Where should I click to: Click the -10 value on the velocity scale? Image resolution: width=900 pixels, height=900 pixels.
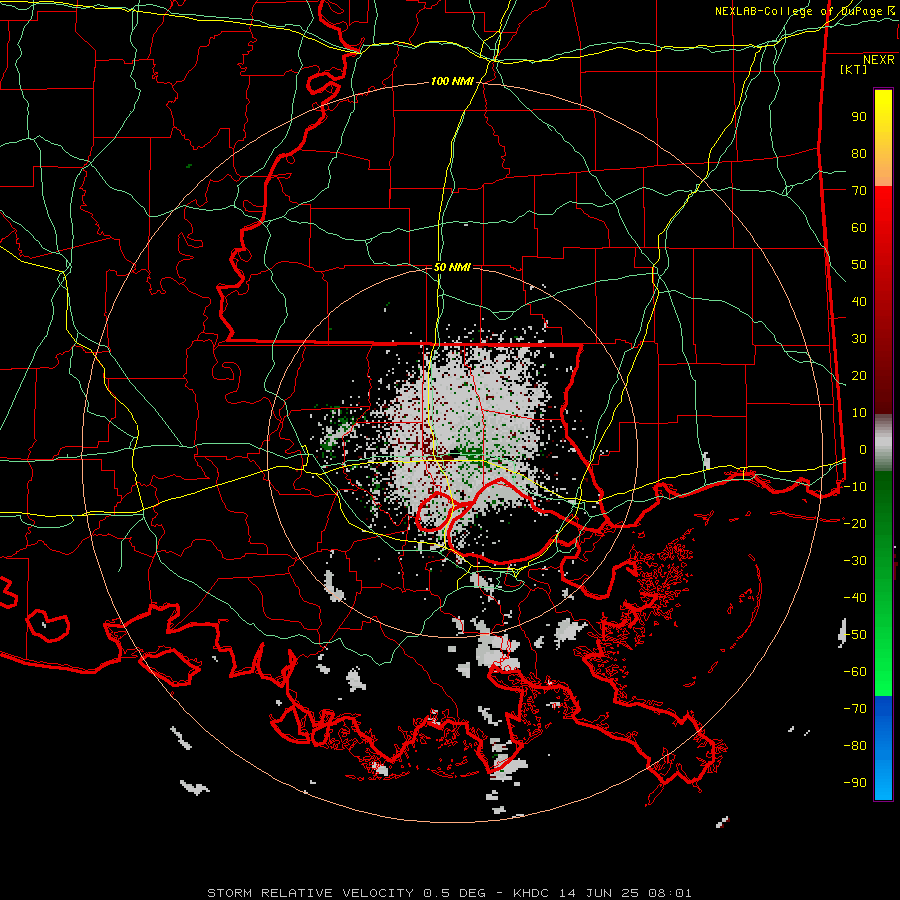[x=855, y=487]
